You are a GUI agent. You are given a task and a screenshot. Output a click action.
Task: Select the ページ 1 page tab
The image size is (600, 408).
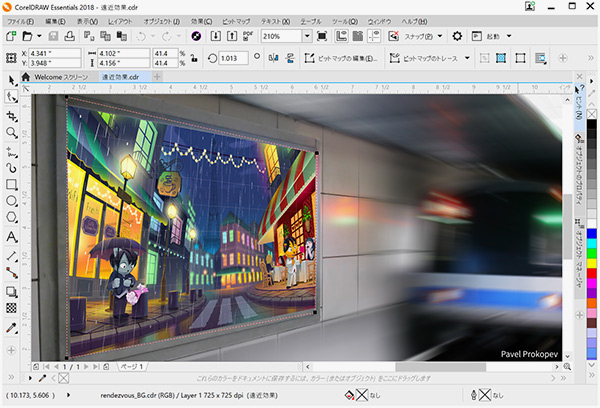(134, 367)
